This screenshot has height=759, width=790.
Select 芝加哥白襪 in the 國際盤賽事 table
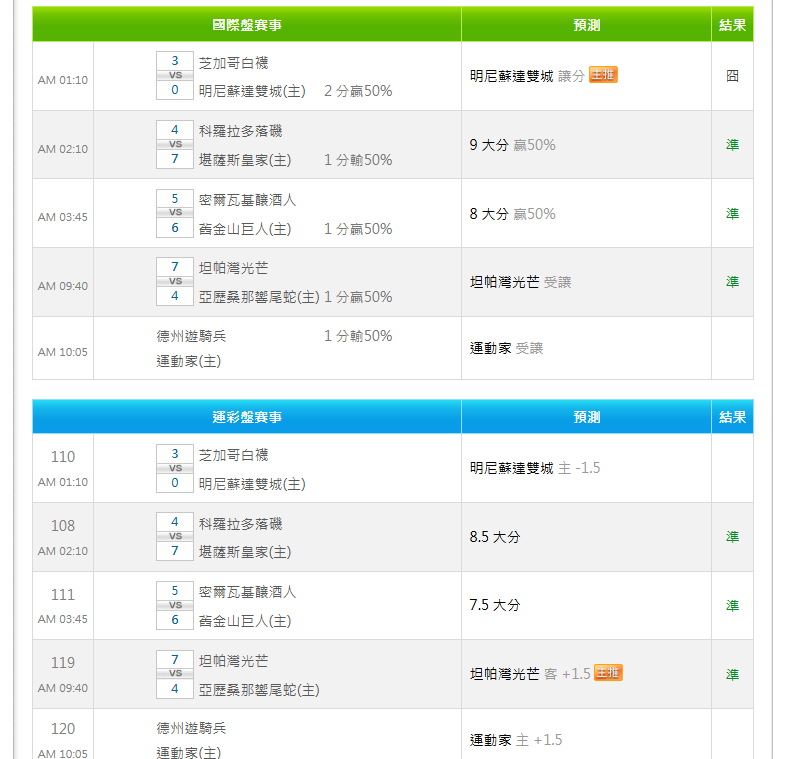pyautogui.click(x=233, y=63)
